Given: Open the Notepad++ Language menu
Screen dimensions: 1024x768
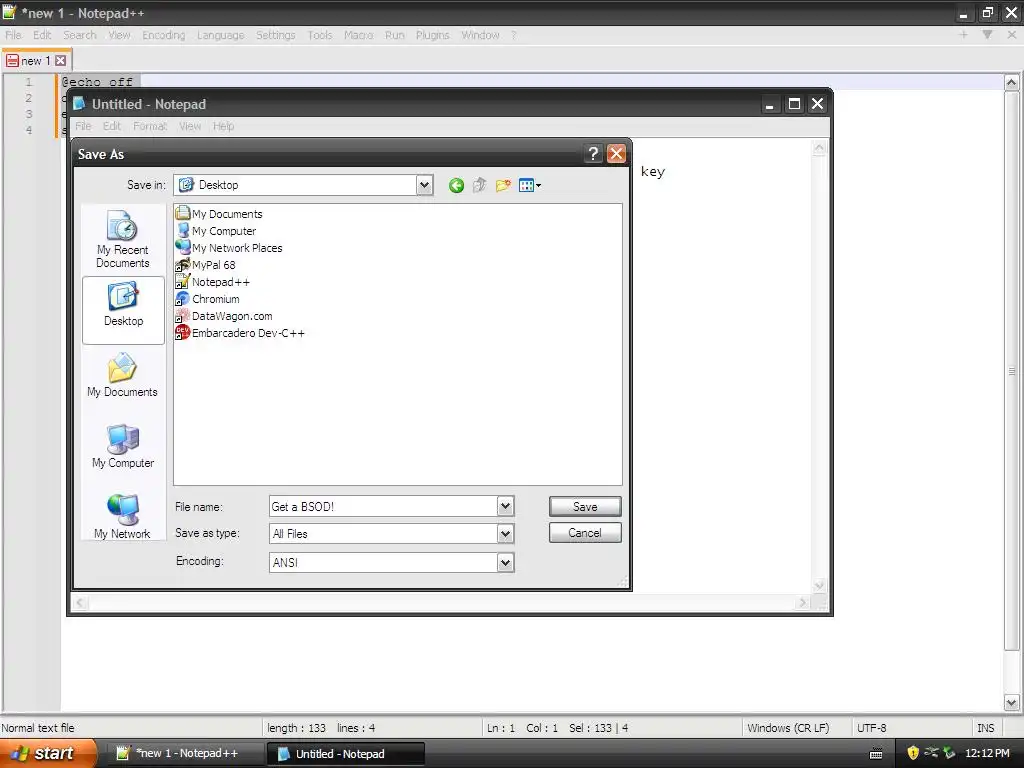Looking at the screenshot, I should click(221, 35).
